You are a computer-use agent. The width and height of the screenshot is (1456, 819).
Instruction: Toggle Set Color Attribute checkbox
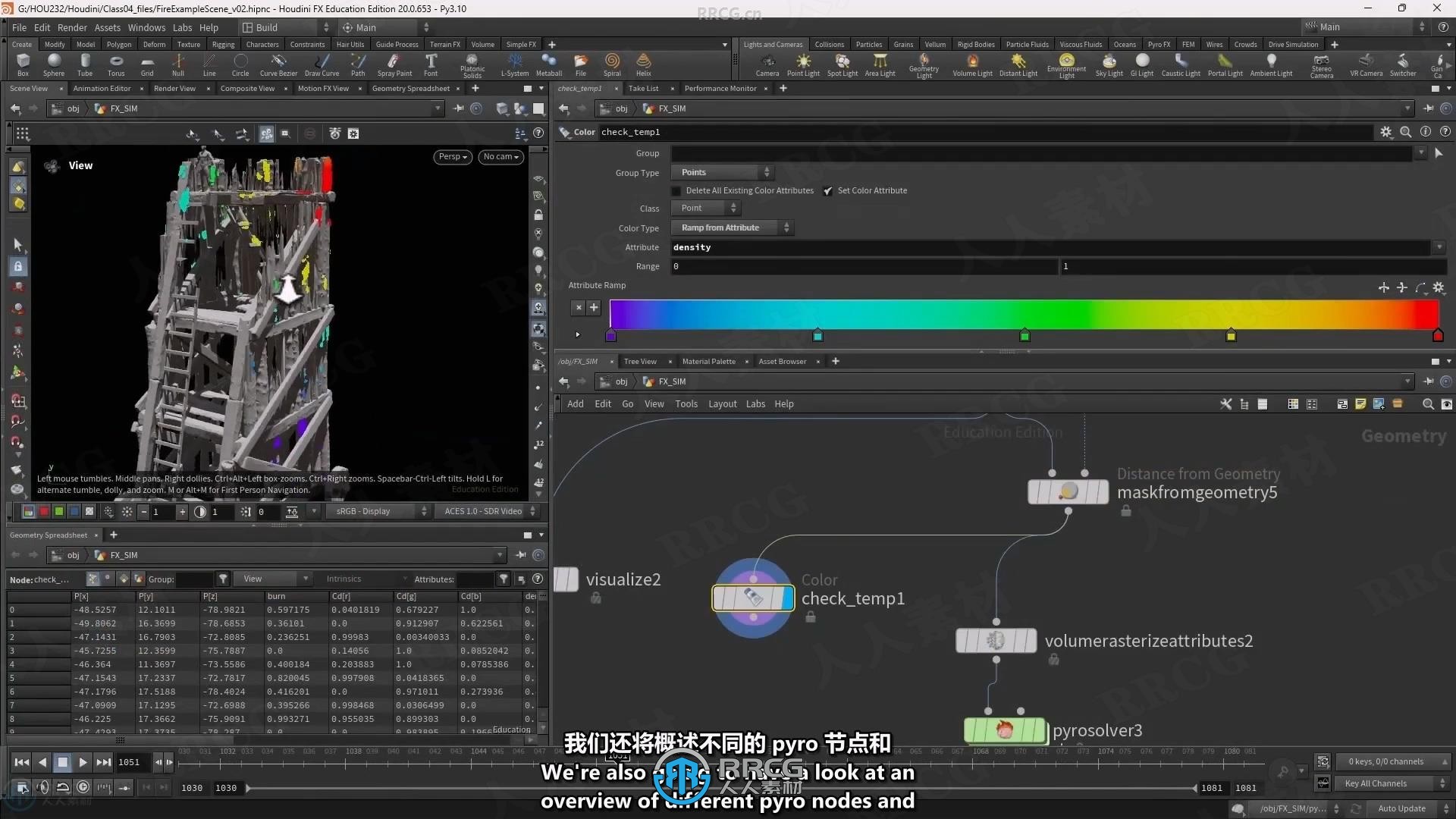coord(828,191)
